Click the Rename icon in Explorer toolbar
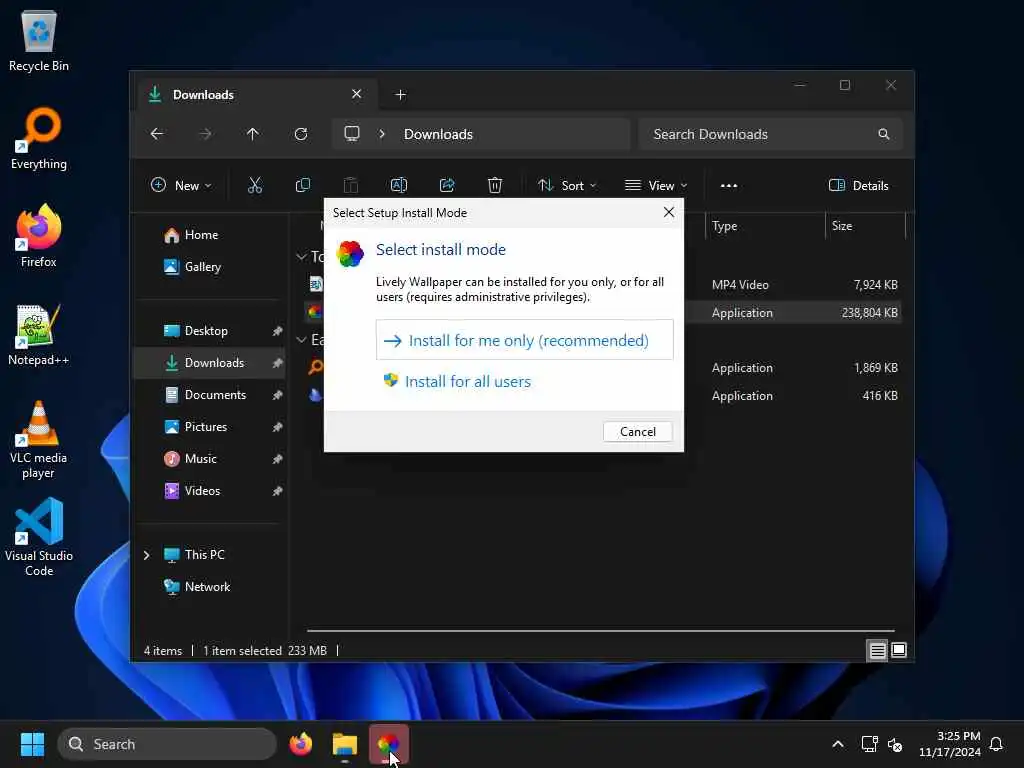Image resolution: width=1024 pixels, height=768 pixels. (x=398, y=185)
